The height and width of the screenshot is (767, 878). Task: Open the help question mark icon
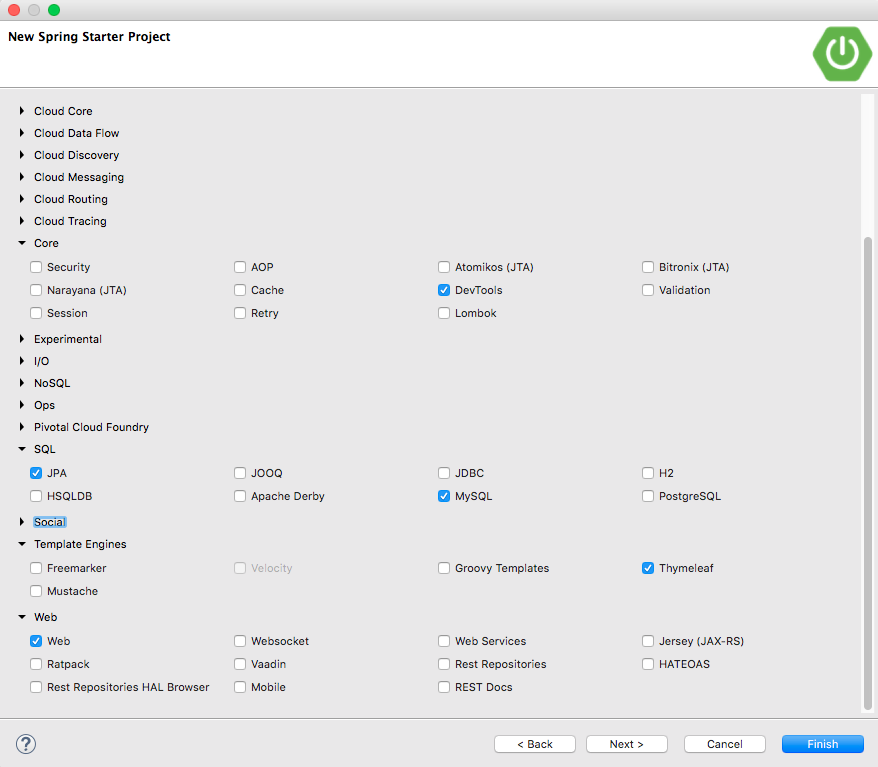pos(26,744)
